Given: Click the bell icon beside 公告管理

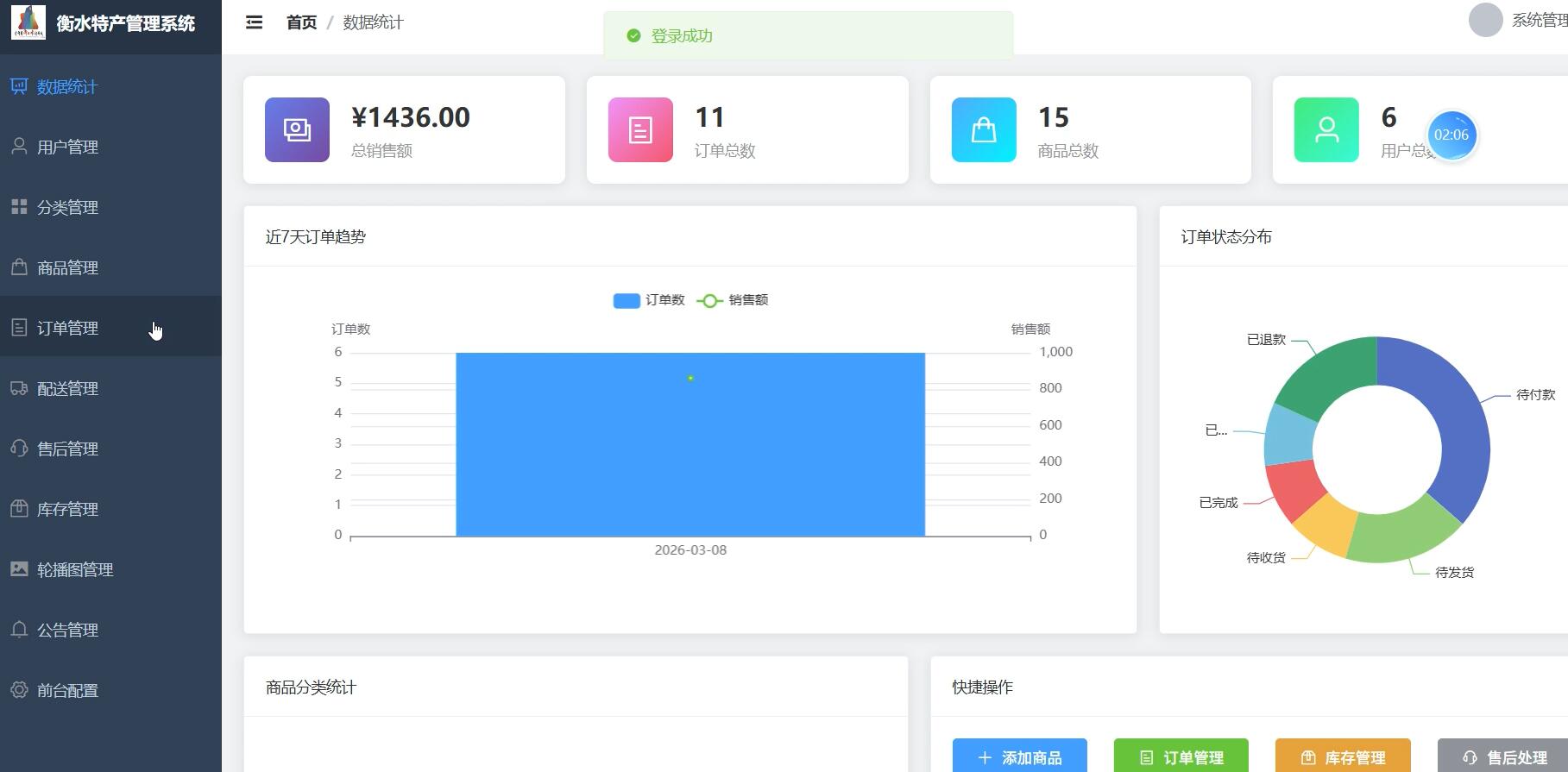Looking at the screenshot, I should (19, 630).
